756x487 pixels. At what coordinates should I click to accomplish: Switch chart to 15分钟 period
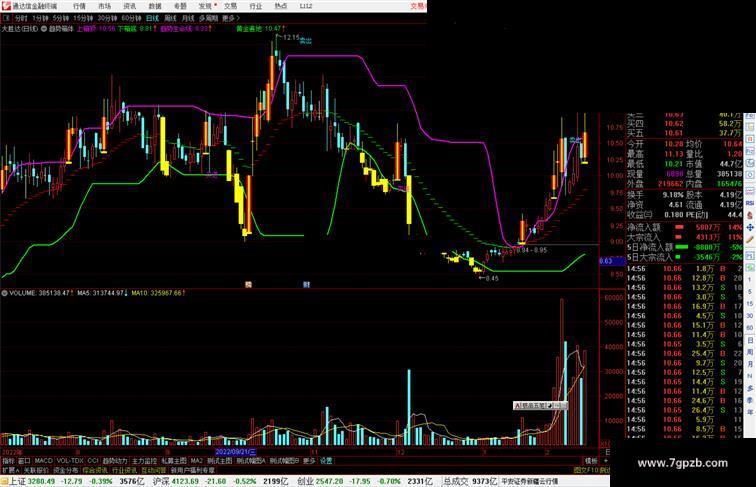coord(83,18)
